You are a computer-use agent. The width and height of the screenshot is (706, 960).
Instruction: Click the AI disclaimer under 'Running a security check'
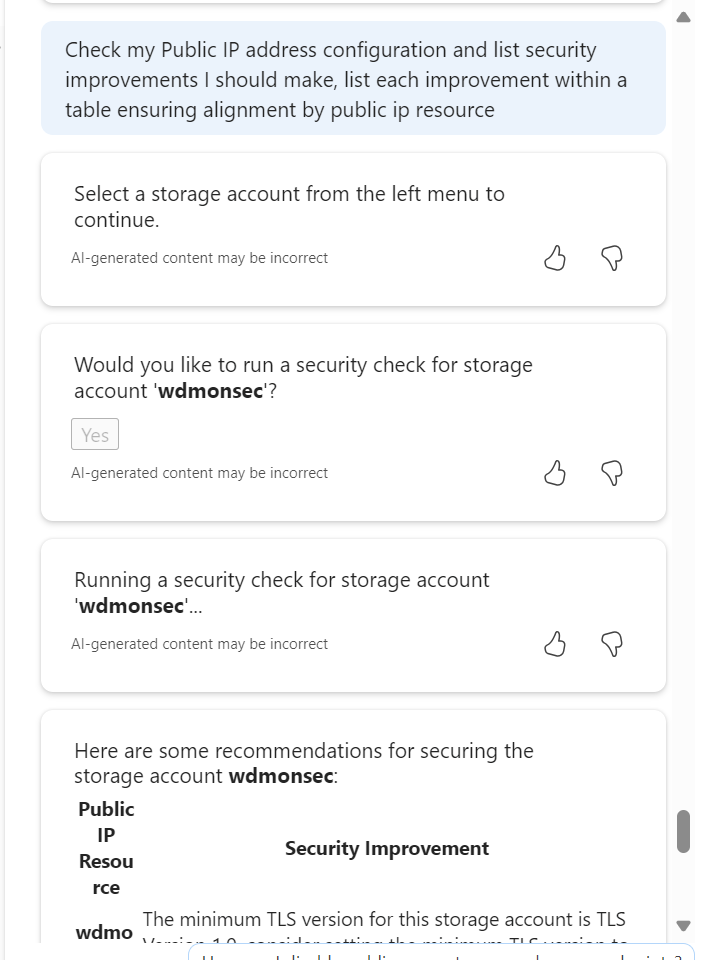point(199,645)
